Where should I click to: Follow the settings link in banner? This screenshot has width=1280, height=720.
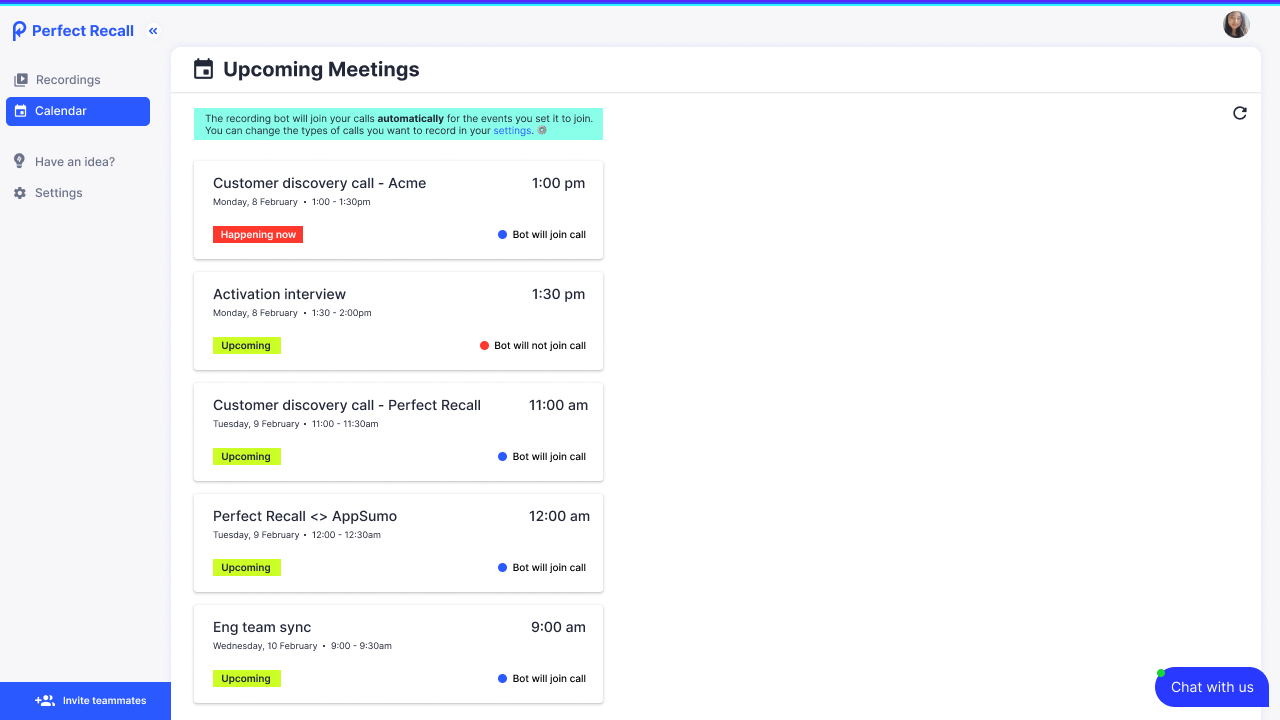tap(512, 131)
